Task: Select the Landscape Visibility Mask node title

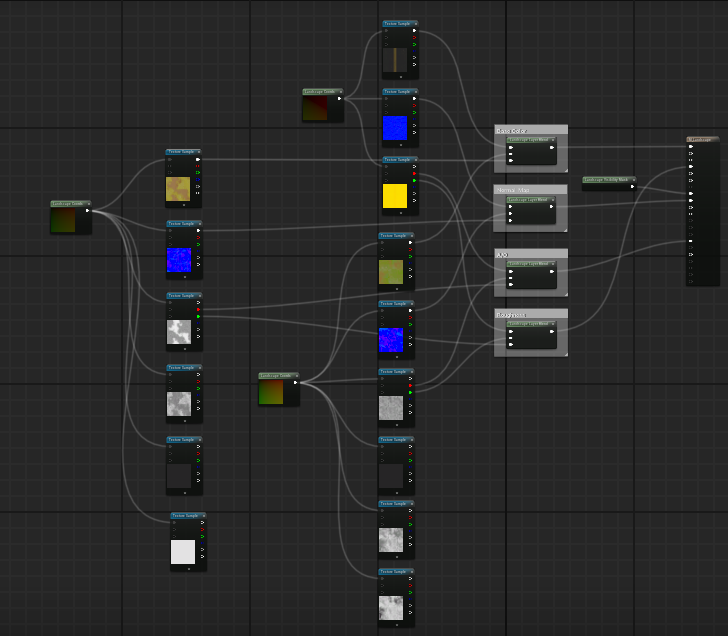Action: [606, 180]
